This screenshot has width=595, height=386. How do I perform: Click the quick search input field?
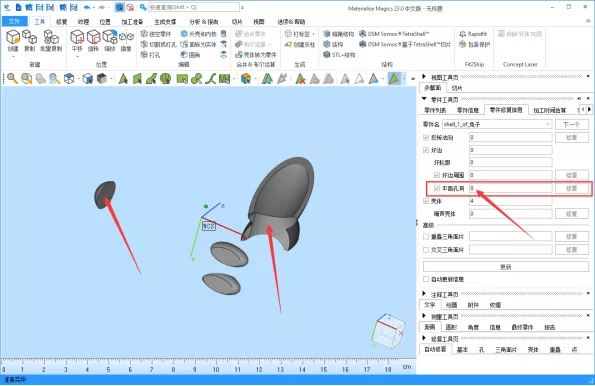pos(194,7)
